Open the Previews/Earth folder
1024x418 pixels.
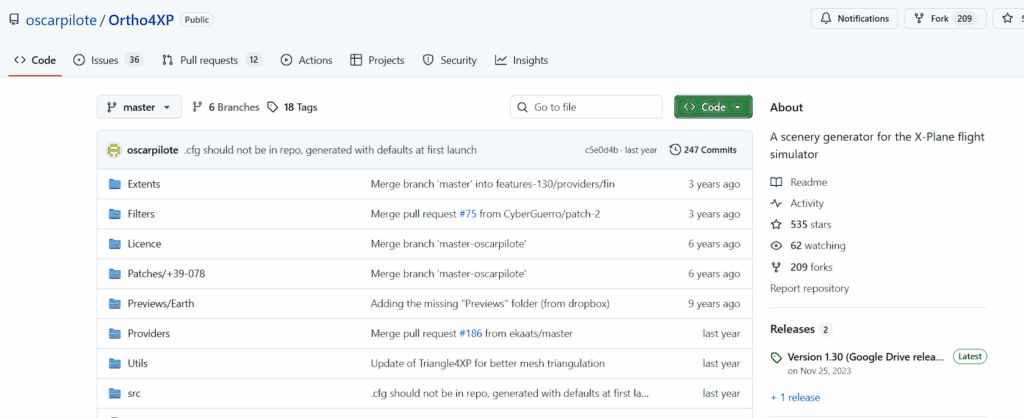(x=161, y=304)
